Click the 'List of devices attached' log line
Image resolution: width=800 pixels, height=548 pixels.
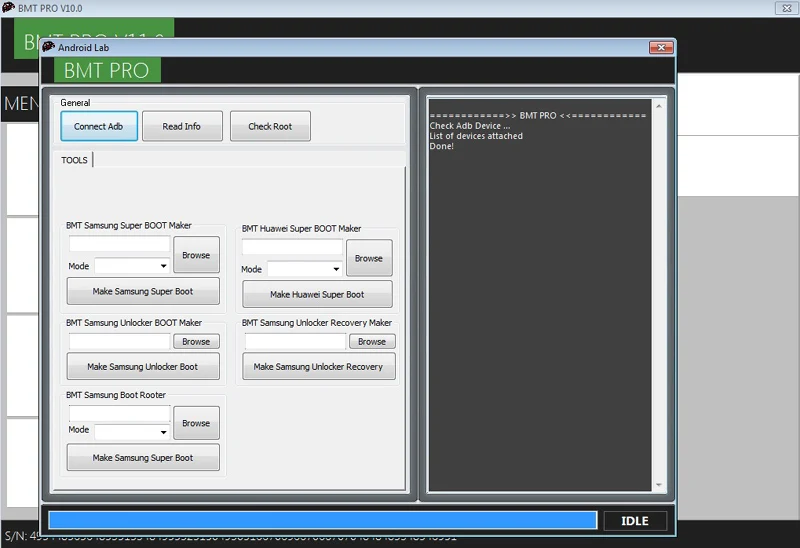pyautogui.click(x=476, y=136)
